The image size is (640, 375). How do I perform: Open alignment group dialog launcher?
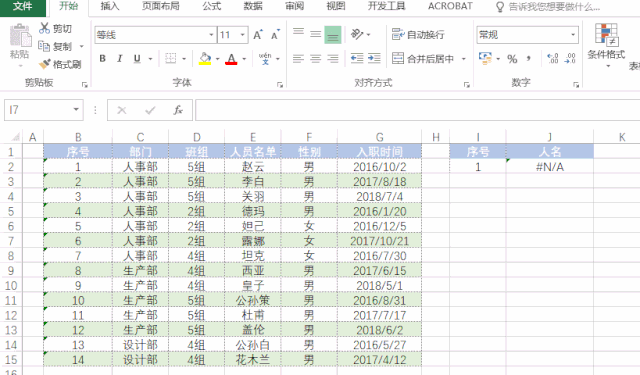point(467,84)
